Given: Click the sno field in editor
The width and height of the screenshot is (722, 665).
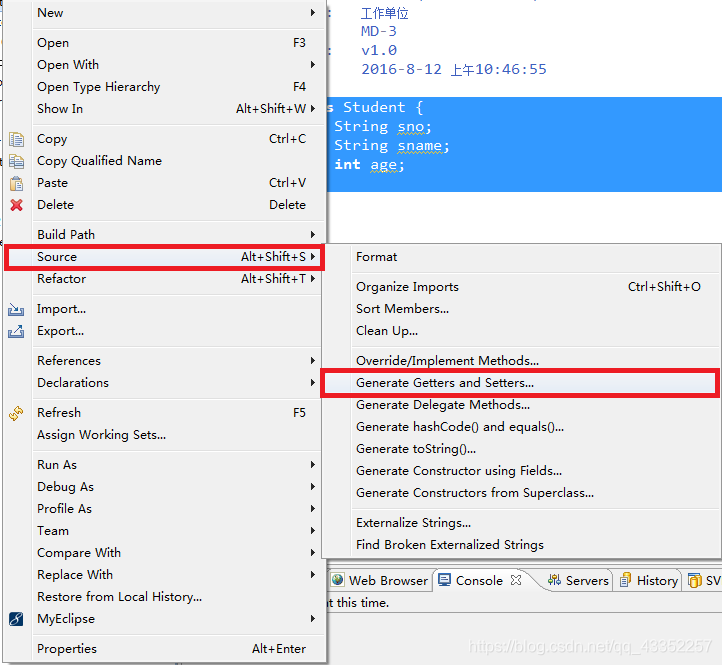Looking at the screenshot, I should coord(411,127).
